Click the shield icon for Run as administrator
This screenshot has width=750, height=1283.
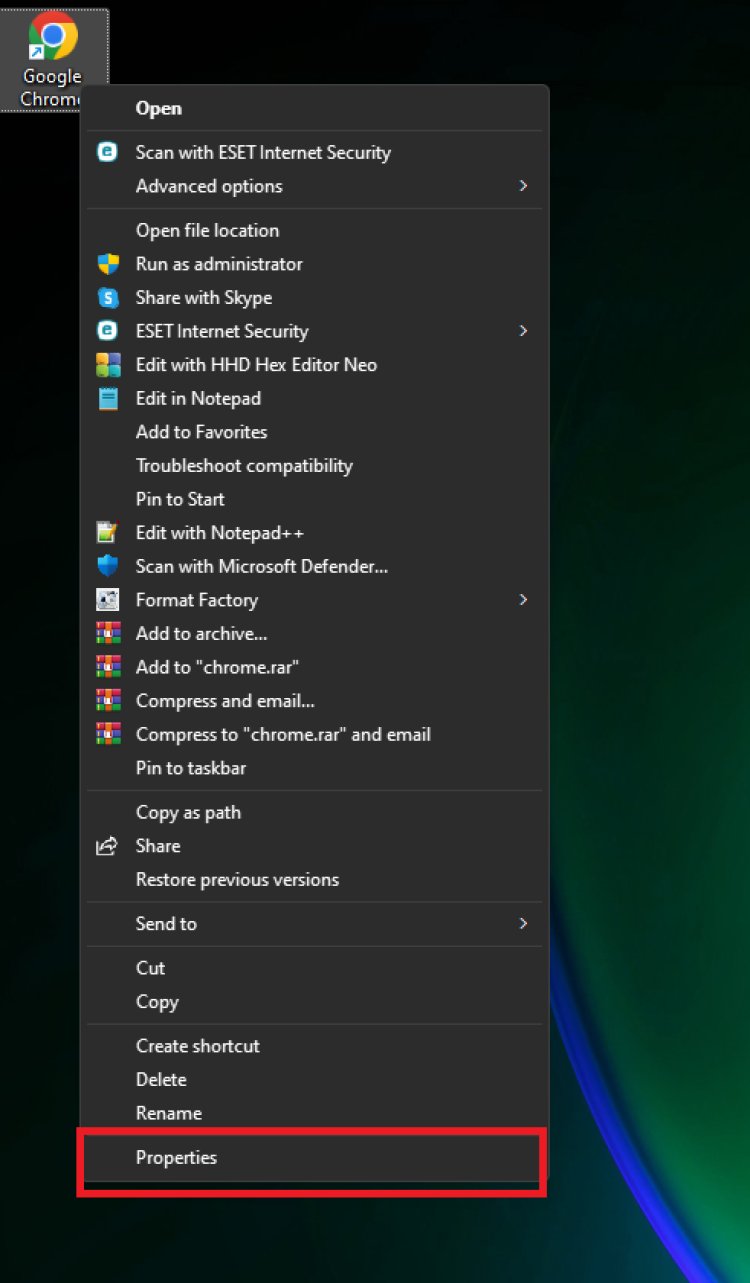point(107,264)
